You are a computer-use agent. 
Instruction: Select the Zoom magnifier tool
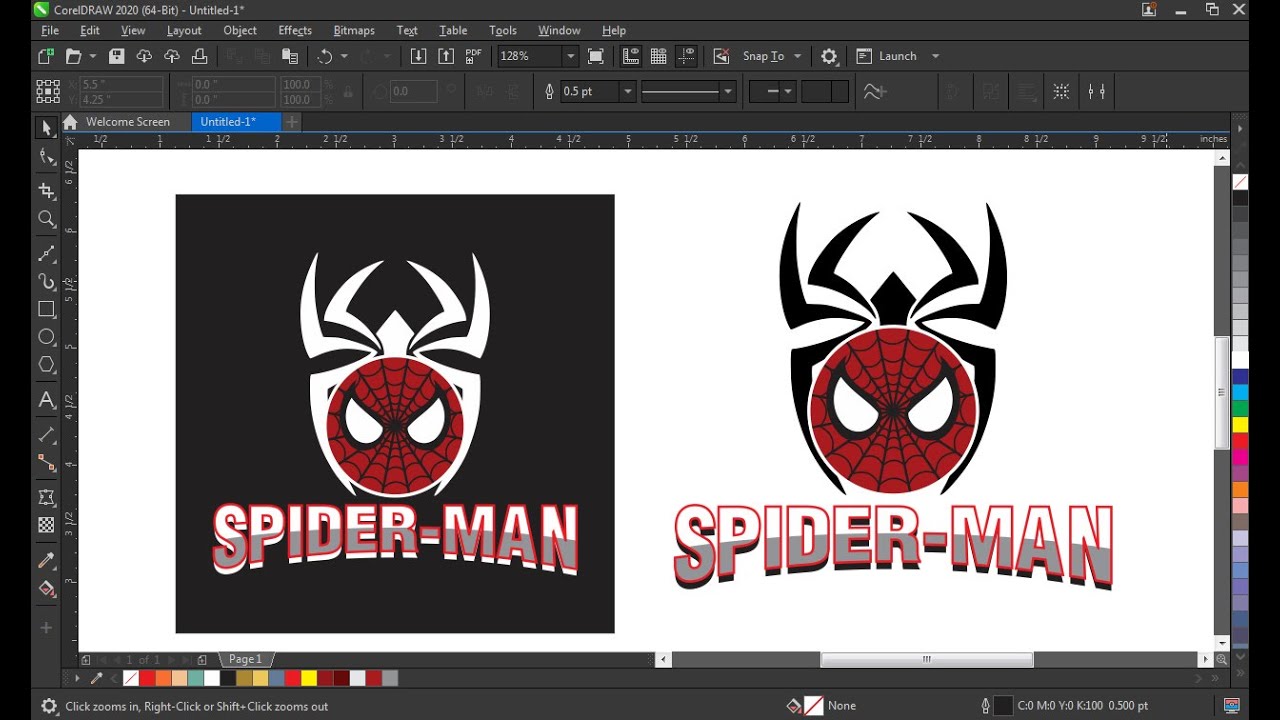(x=46, y=218)
